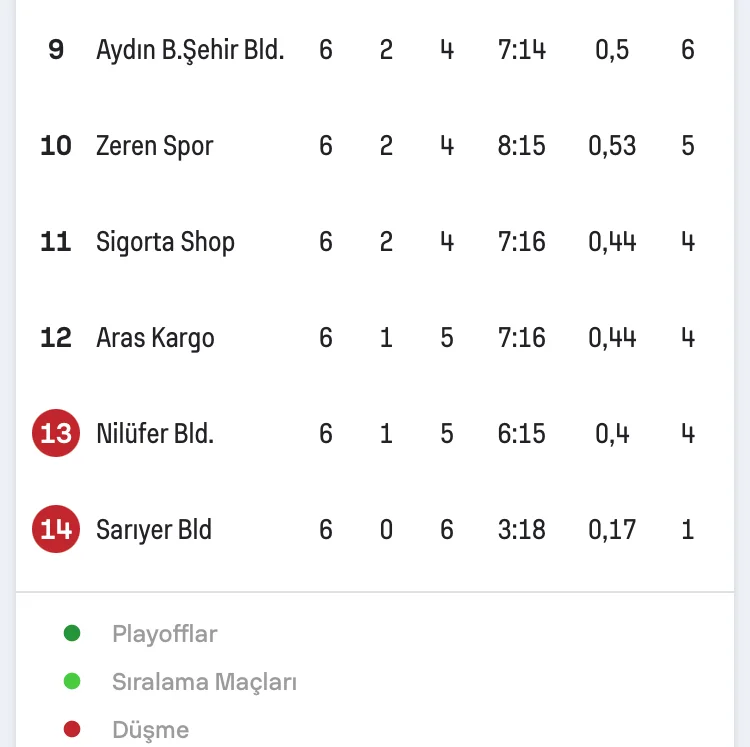Select the Sigorta Shop team name

165,242
